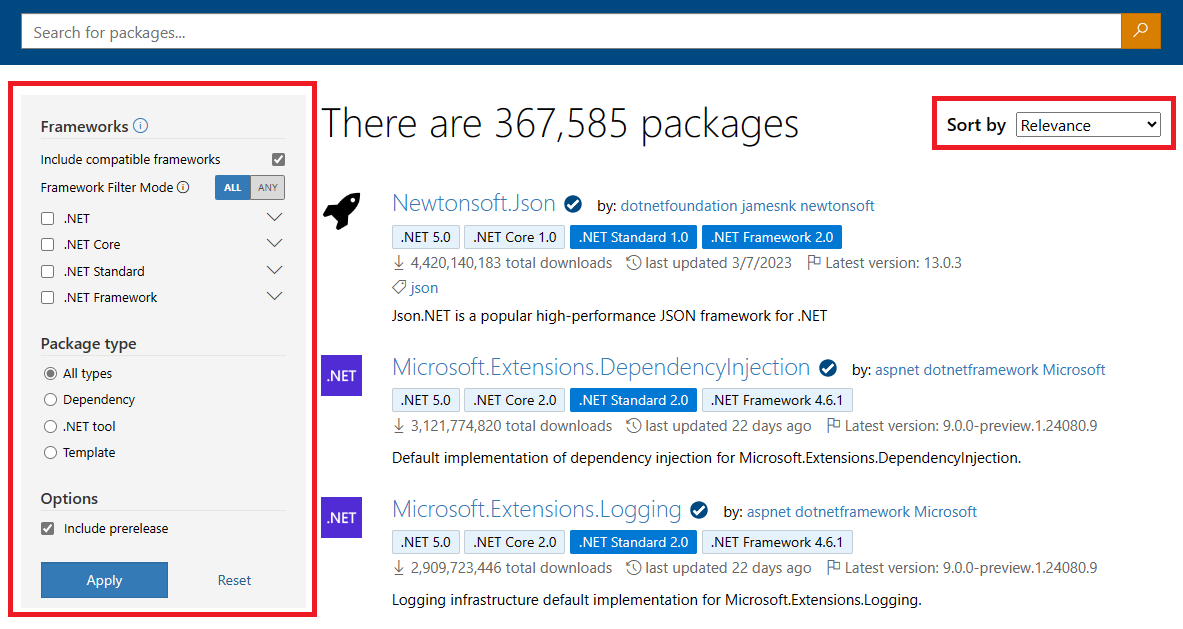Enable the .NET Core framework filter

[x=45, y=243]
